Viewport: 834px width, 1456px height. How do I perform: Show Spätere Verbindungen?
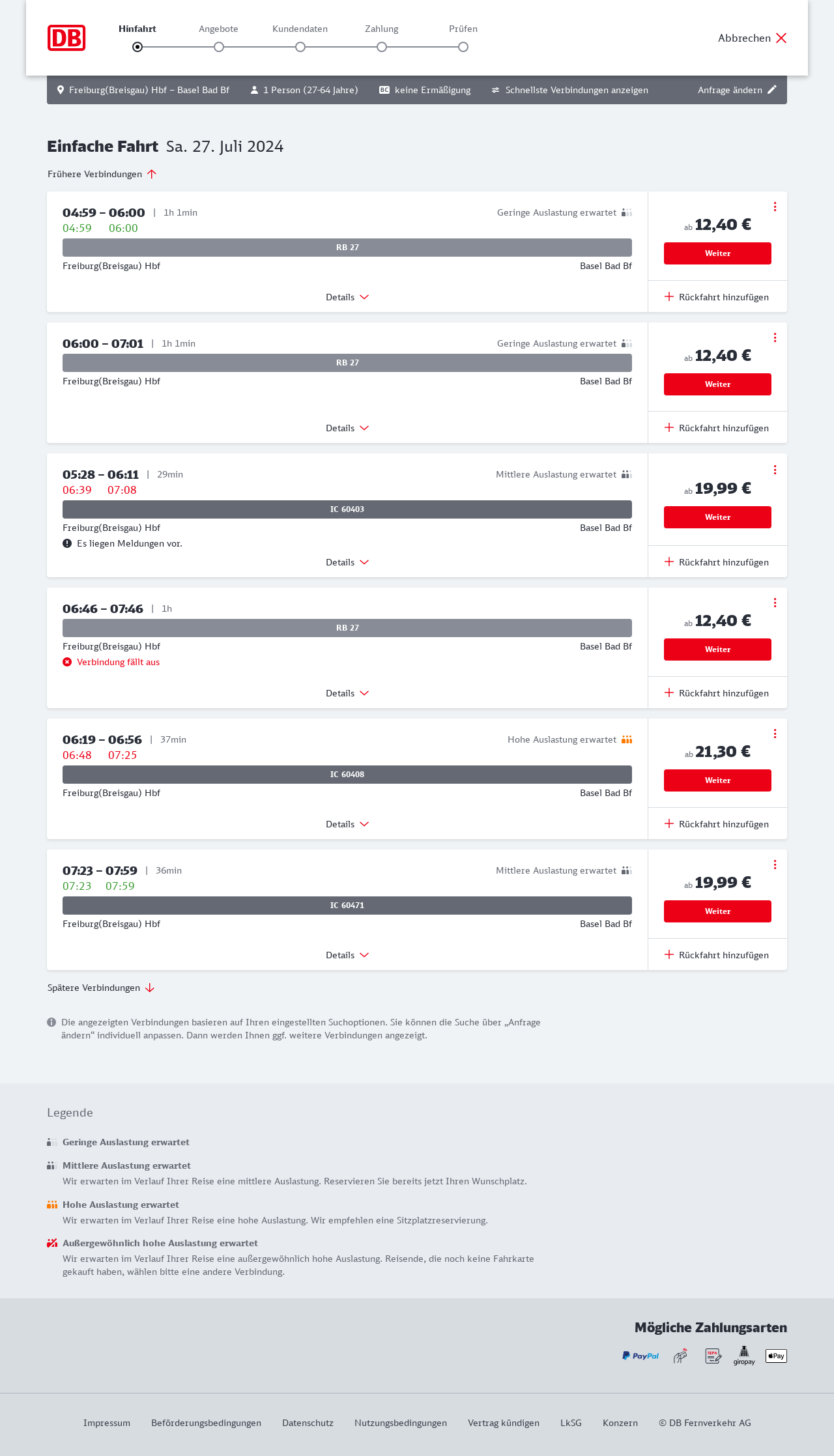coord(101,988)
